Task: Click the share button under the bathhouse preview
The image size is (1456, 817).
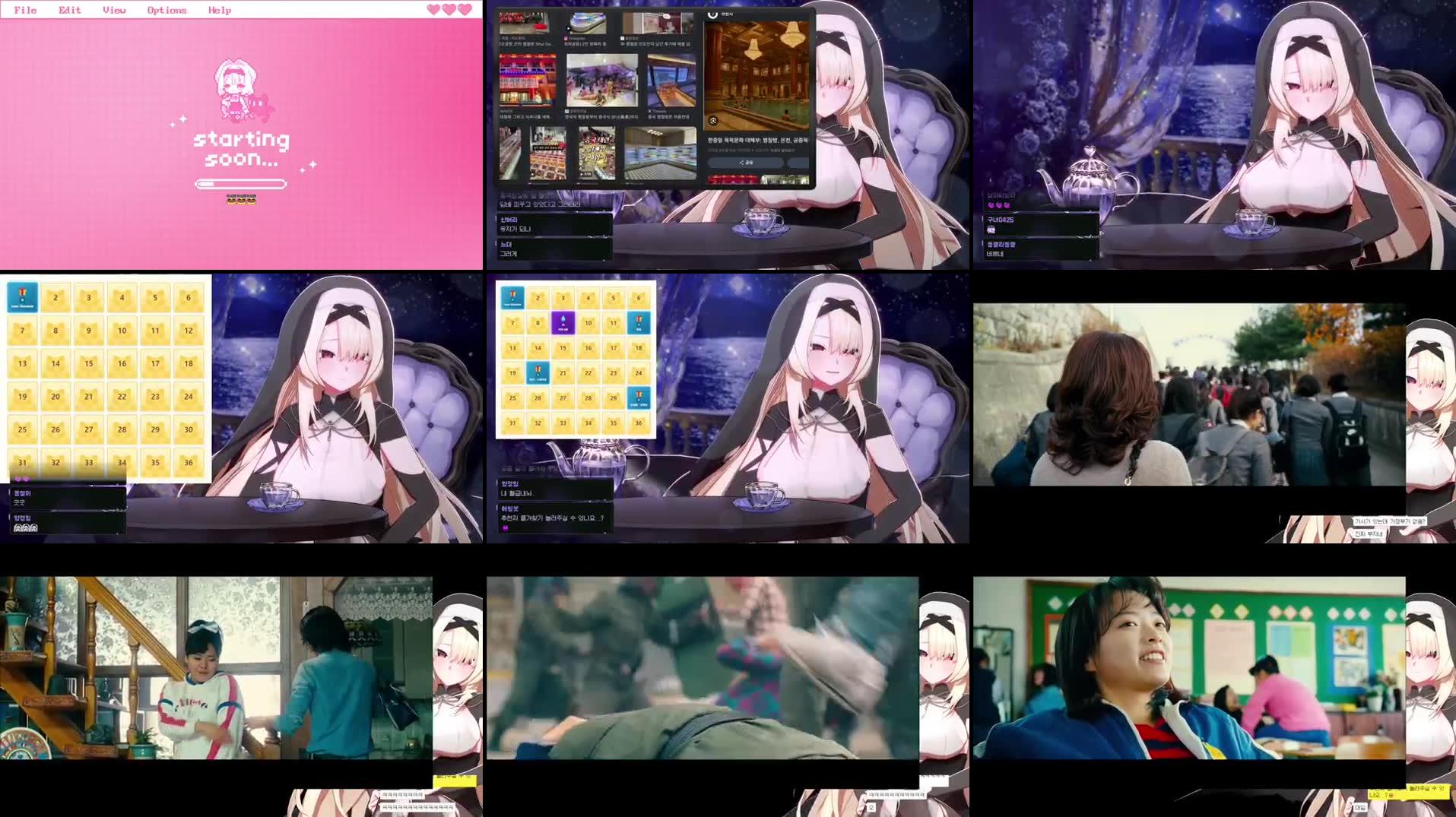Action: 746,163
